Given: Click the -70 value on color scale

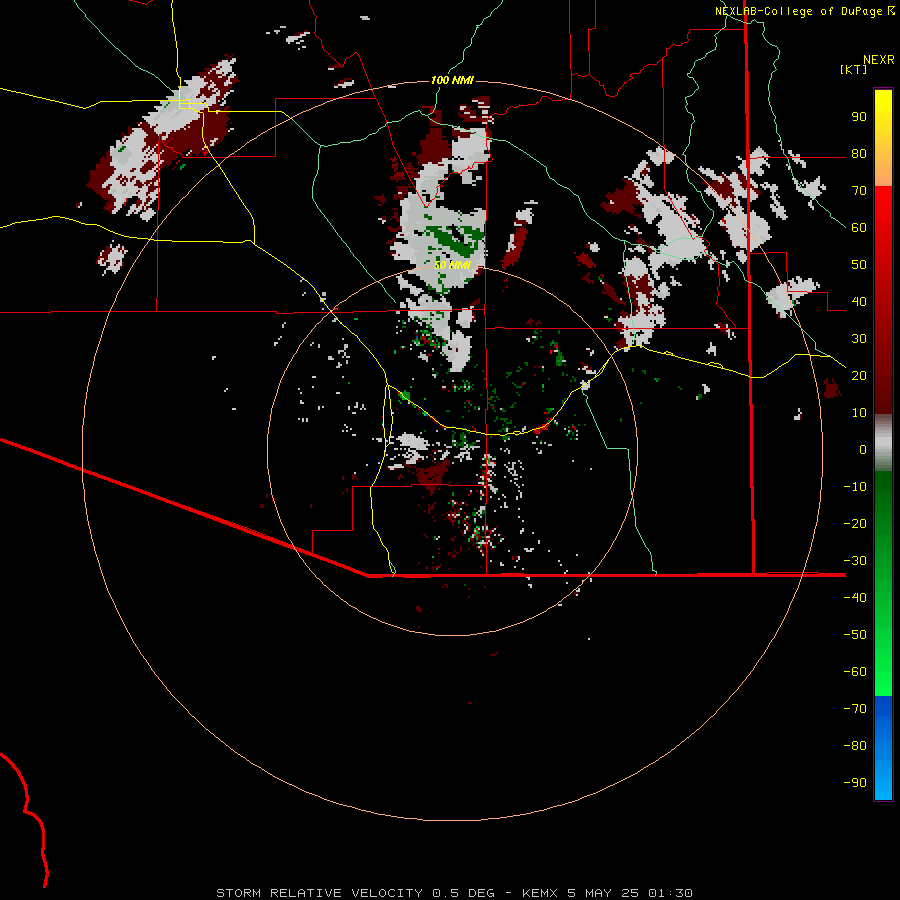Looking at the screenshot, I should tap(855, 709).
